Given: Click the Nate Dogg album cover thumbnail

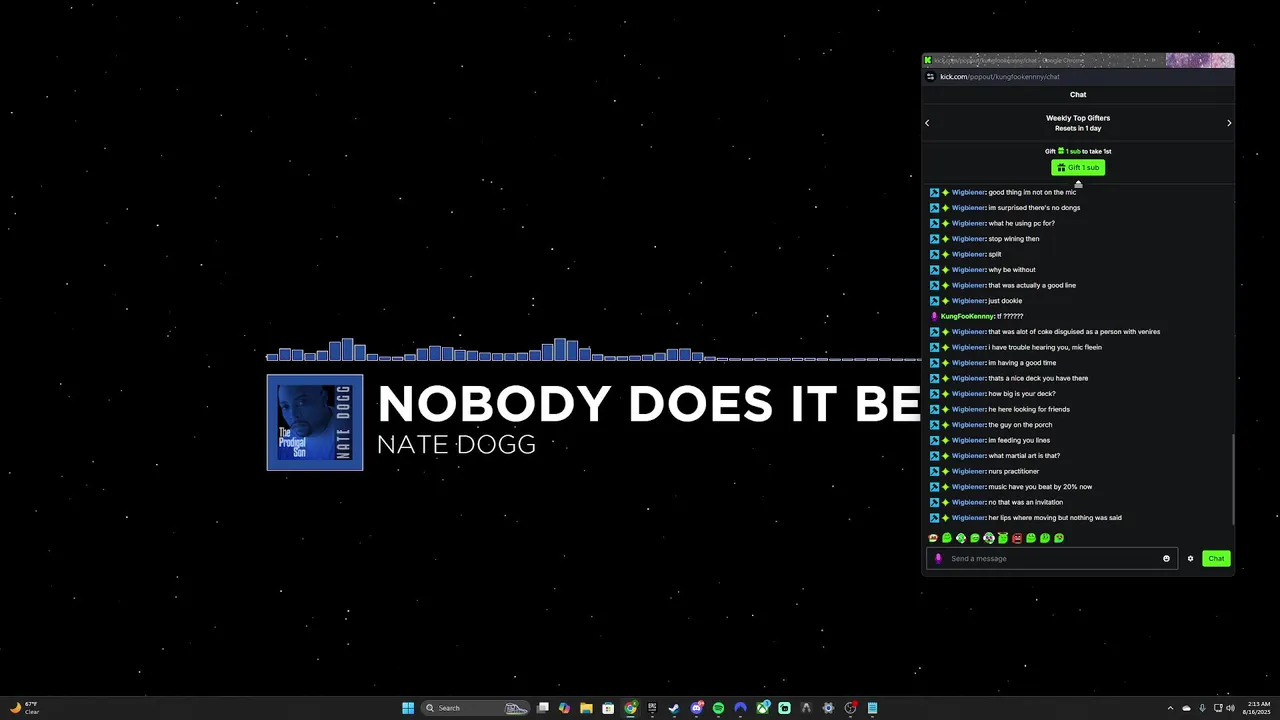Looking at the screenshot, I should (x=315, y=422).
